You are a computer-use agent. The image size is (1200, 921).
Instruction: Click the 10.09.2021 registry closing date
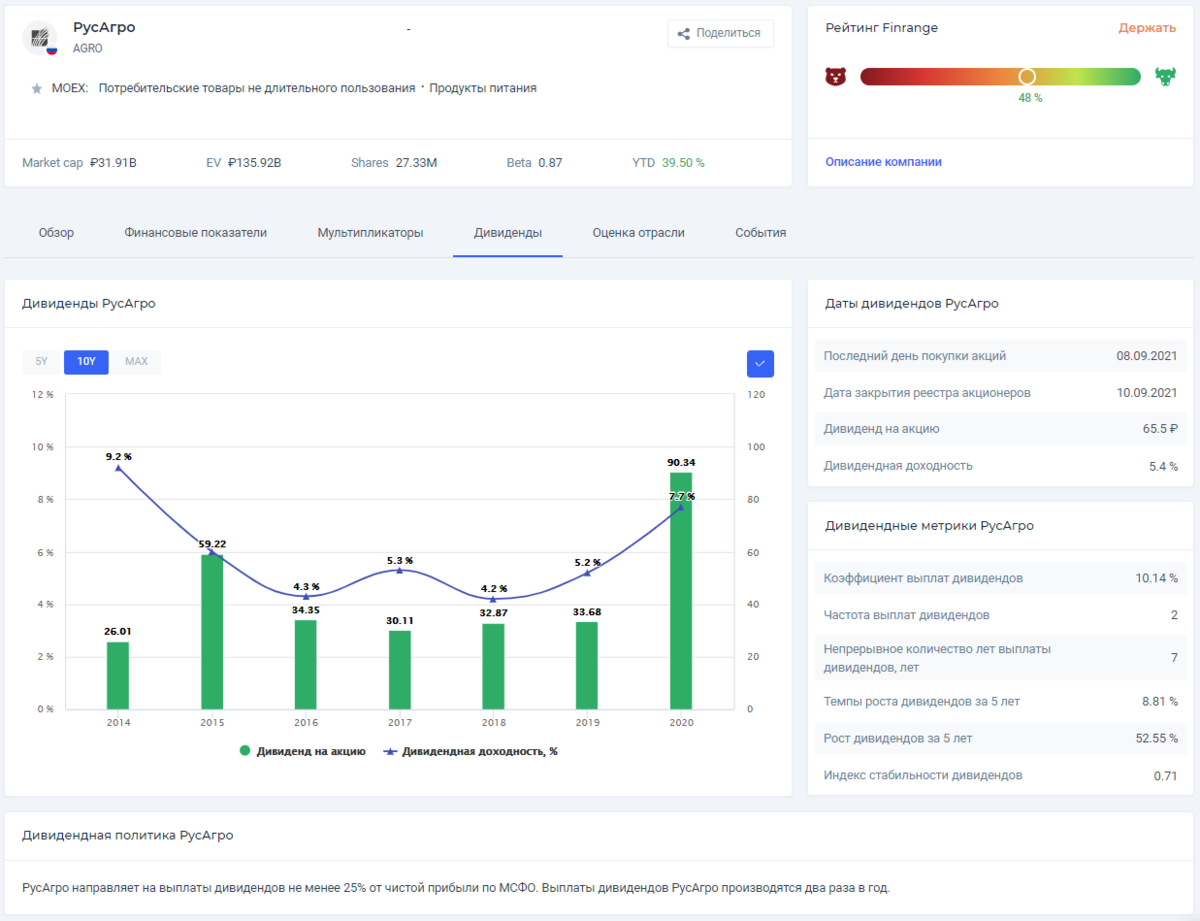click(x=1147, y=393)
